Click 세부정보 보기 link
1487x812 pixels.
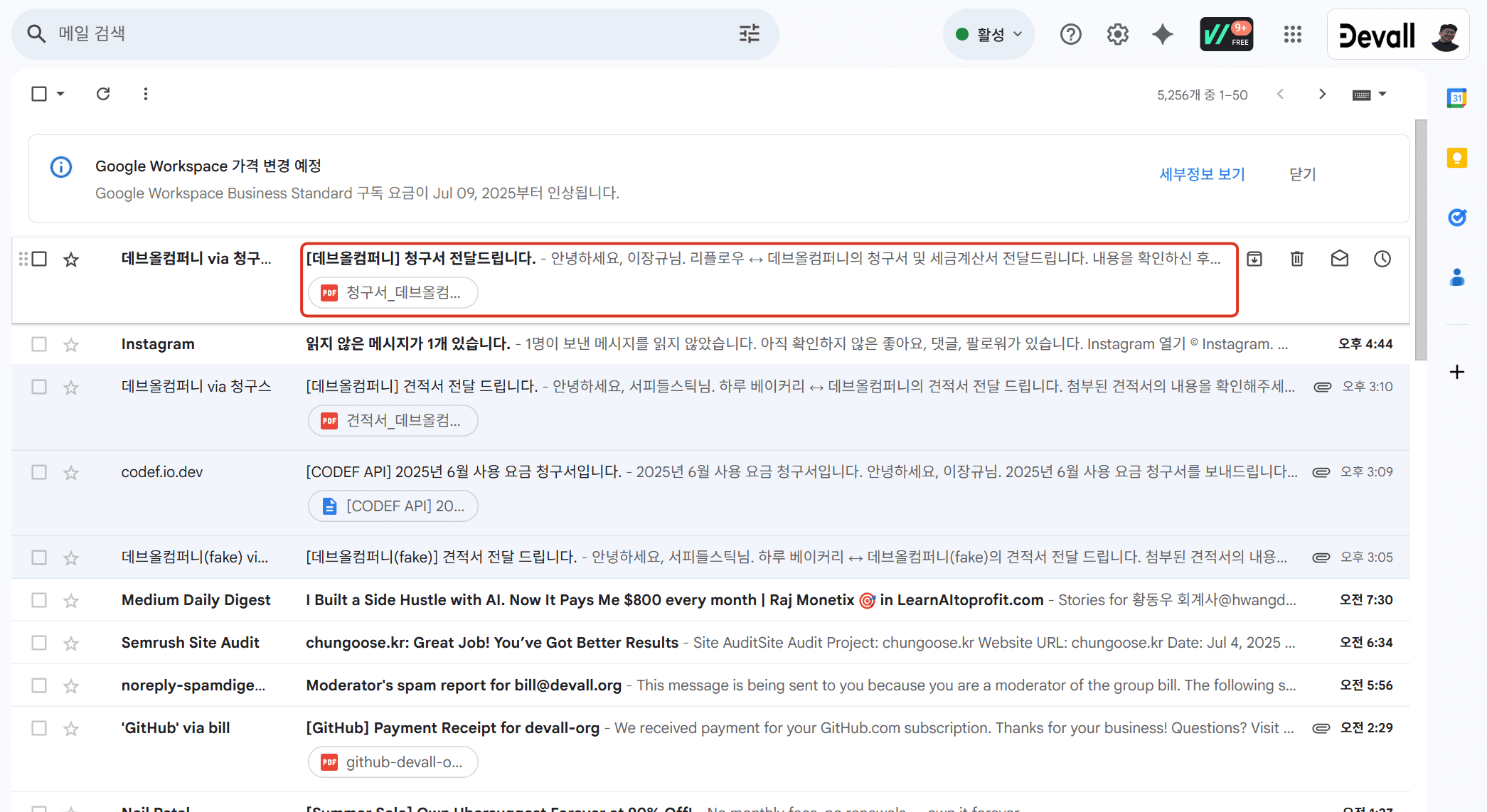[x=1202, y=174]
